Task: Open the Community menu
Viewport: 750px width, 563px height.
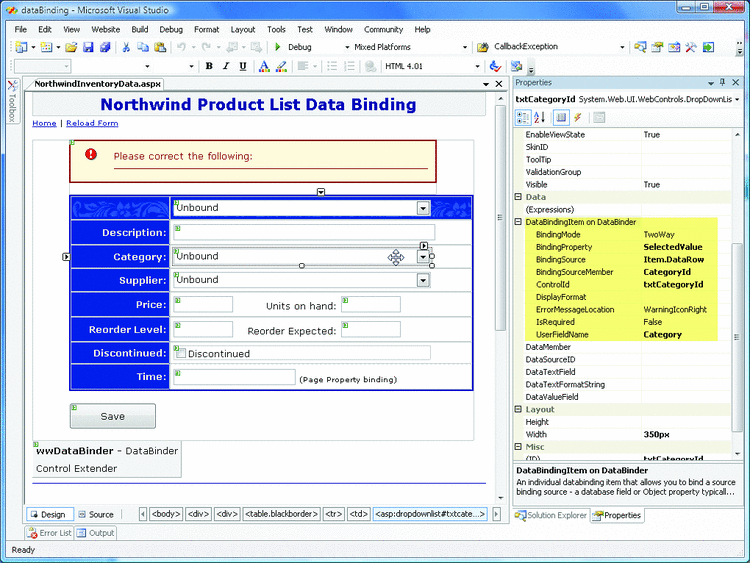Action: (x=383, y=30)
